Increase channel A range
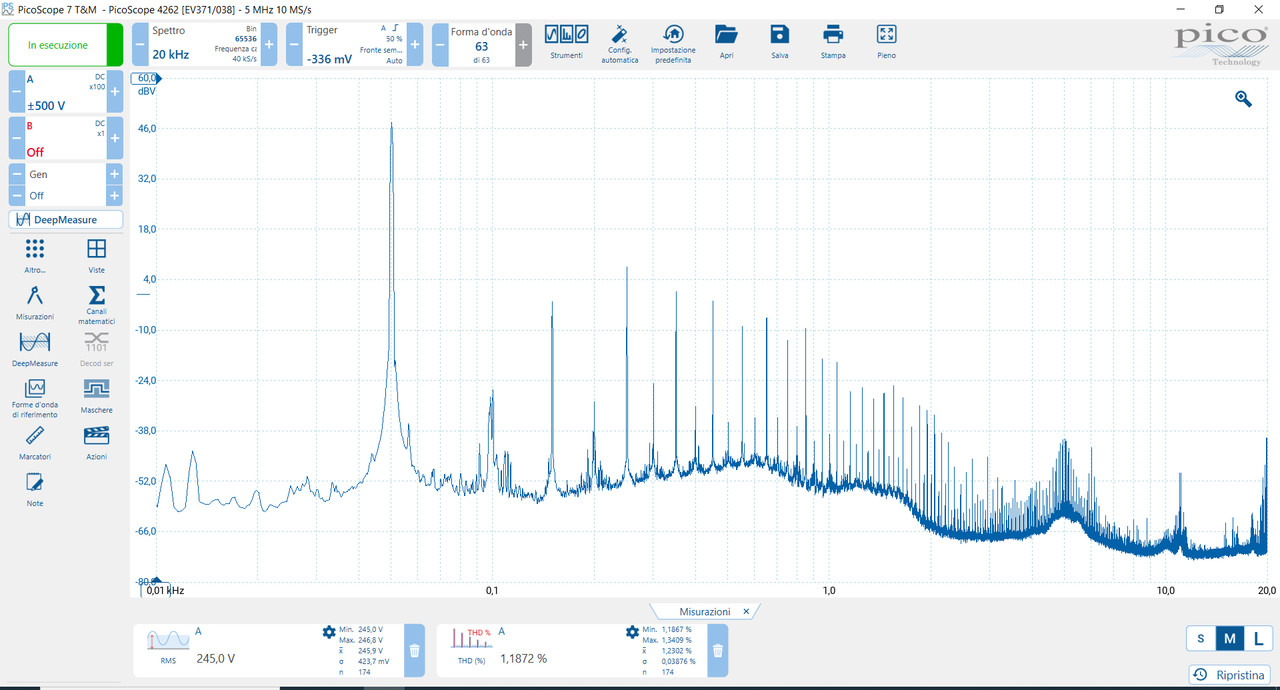The width and height of the screenshot is (1280, 690). (115, 92)
